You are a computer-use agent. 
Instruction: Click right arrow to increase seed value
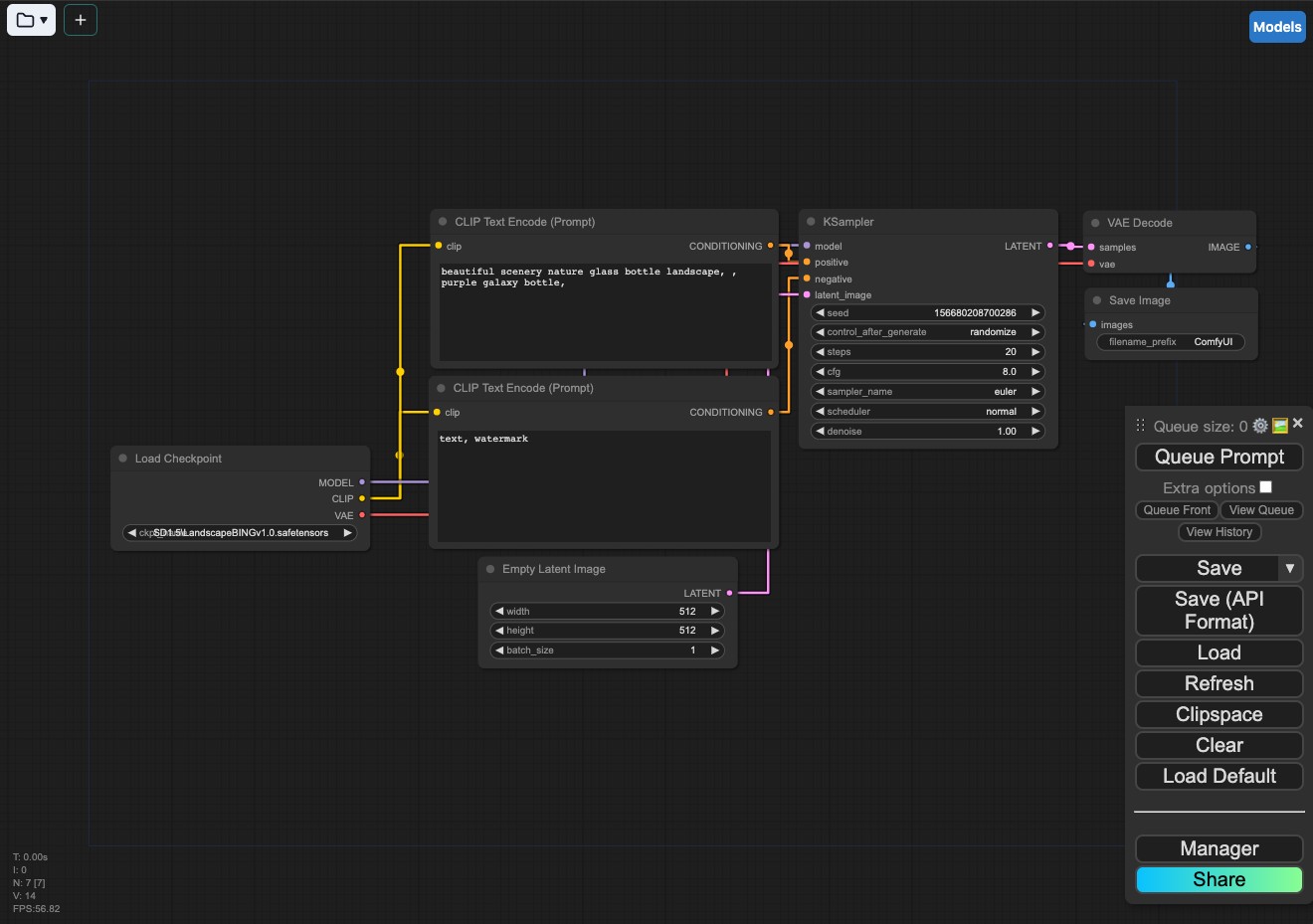[1034, 312]
